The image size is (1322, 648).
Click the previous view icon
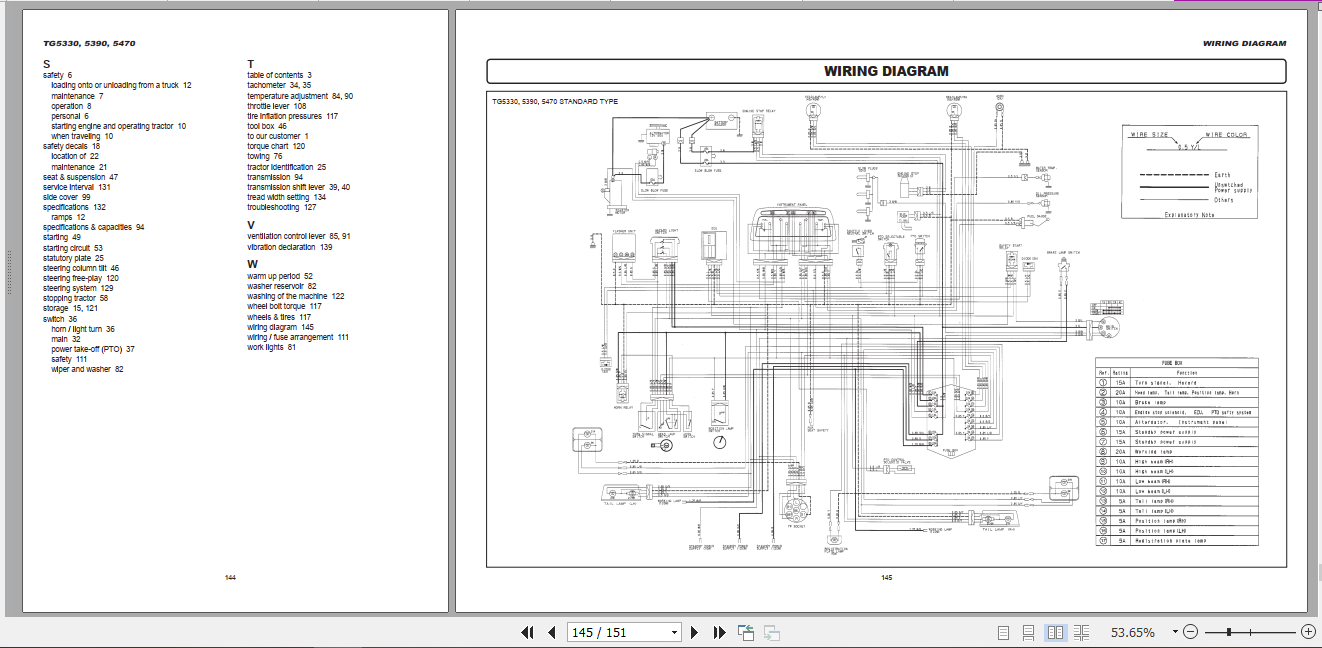746,632
